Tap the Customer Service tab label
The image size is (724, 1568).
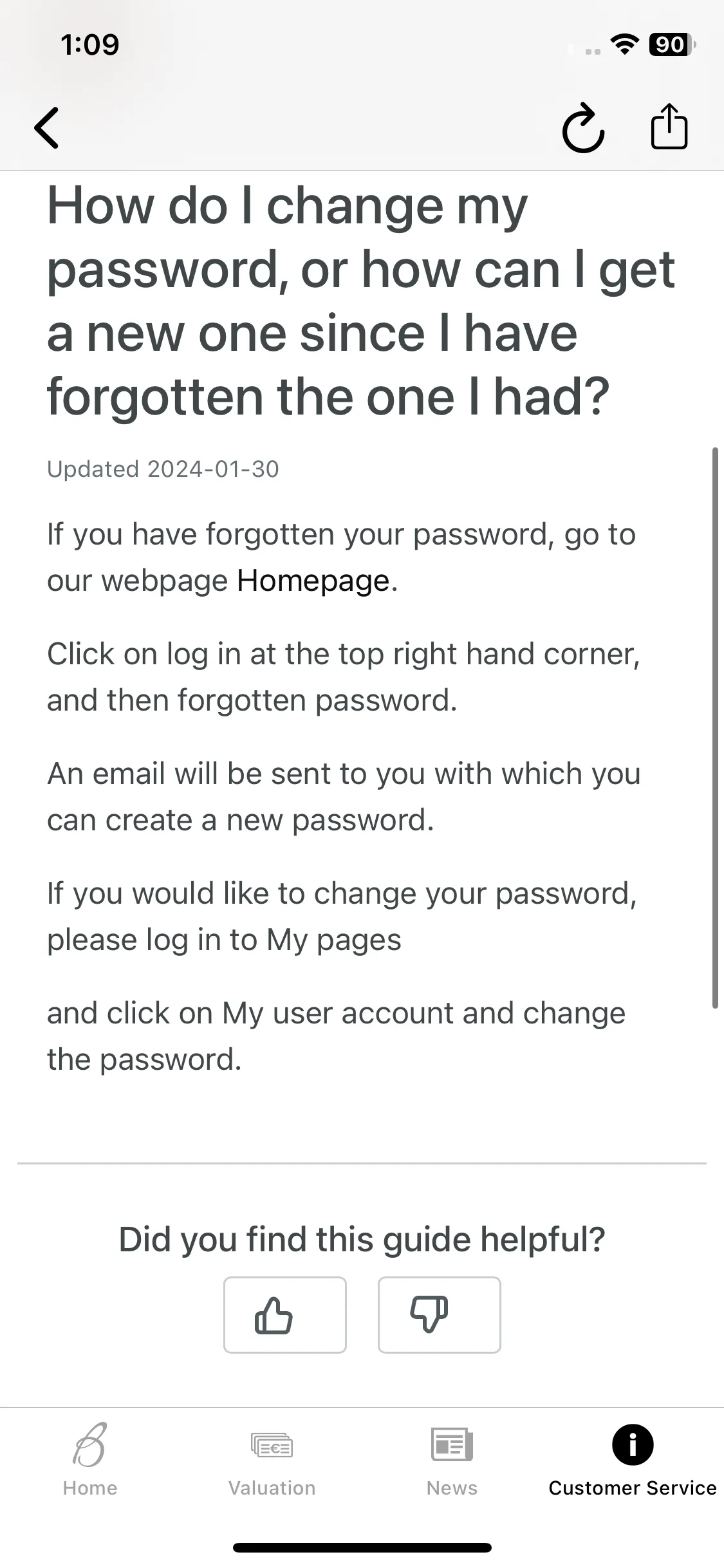[x=633, y=1488]
